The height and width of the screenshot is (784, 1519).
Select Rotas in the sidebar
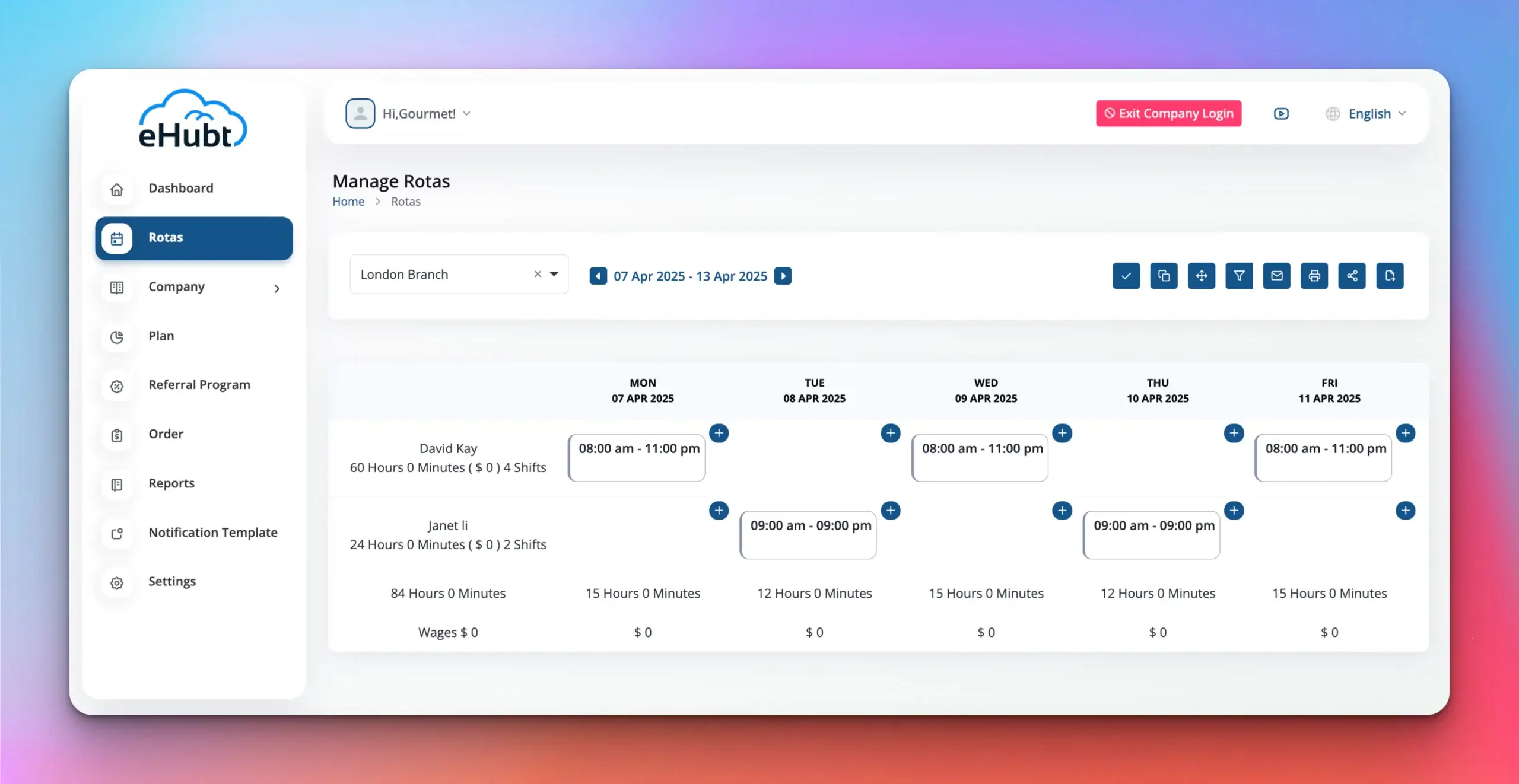click(194, 238)
